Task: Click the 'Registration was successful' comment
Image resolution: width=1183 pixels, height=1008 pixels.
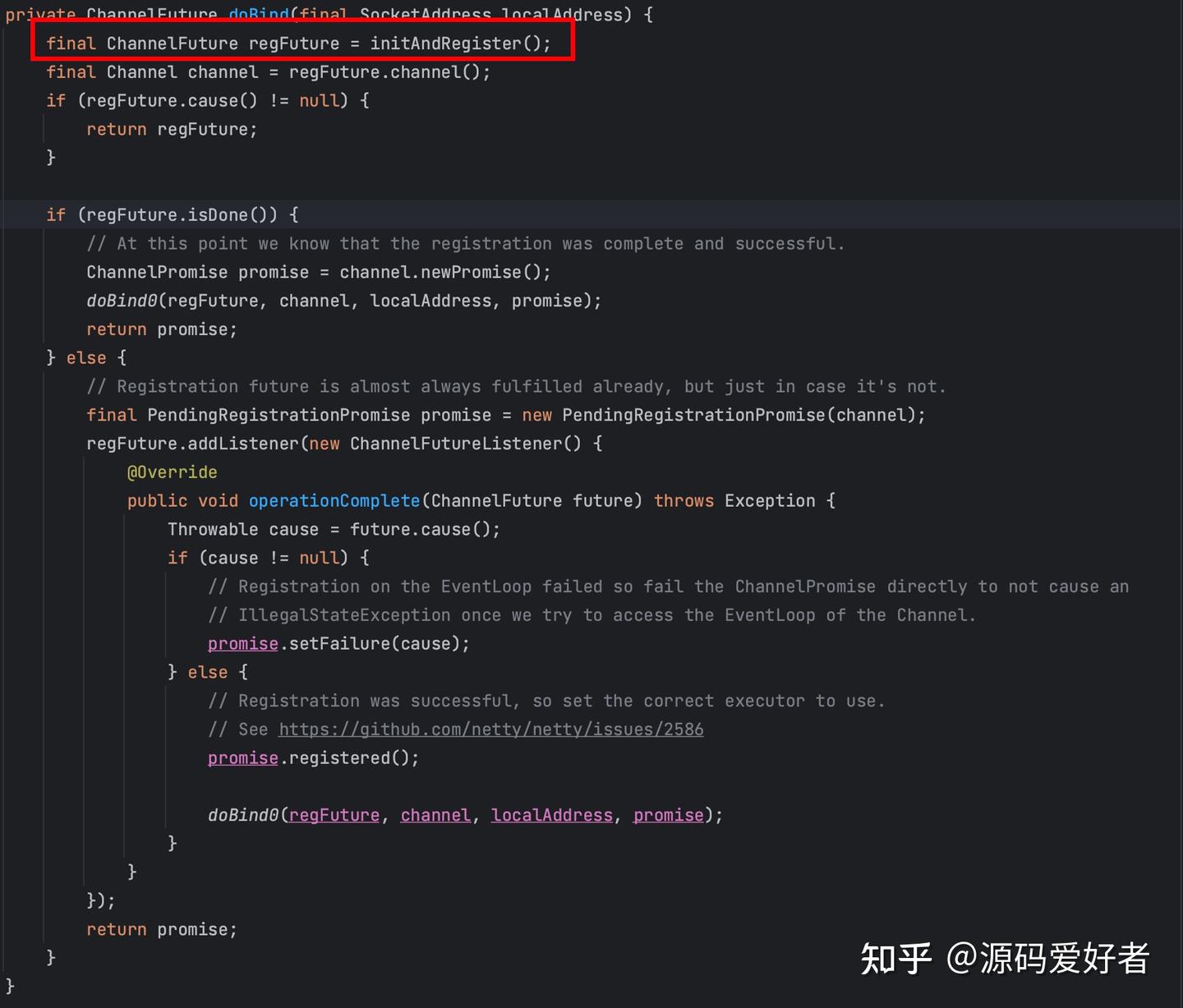Action: [546, 701]
